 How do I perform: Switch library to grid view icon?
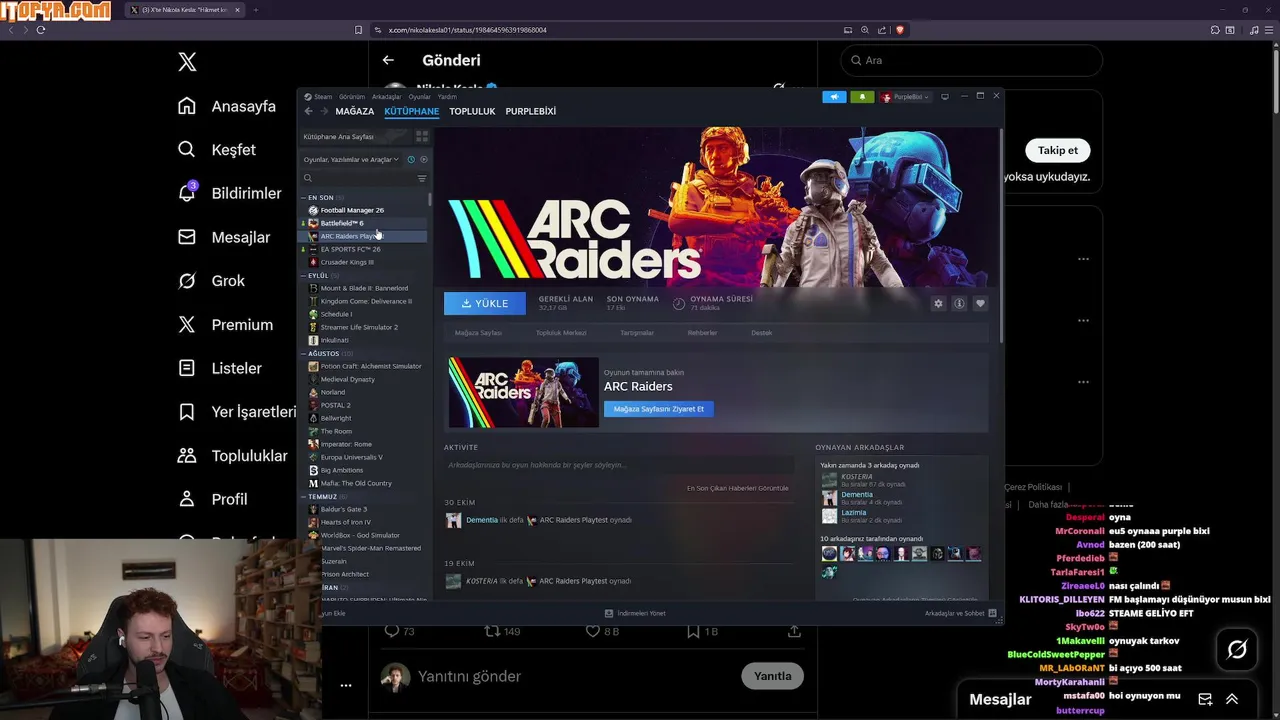point(422,136)
